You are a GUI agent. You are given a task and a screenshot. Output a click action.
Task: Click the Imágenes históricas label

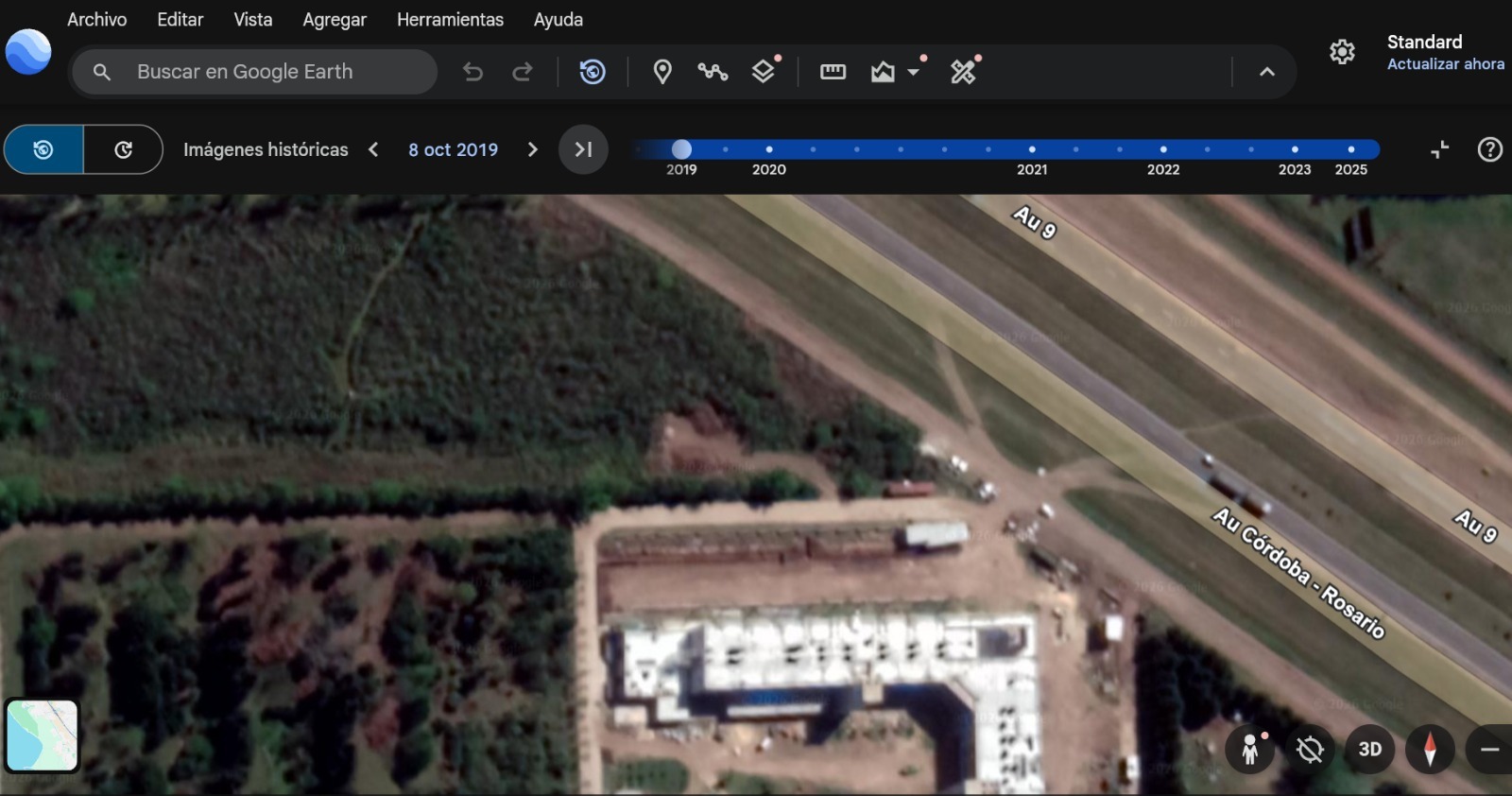(x=266, y=149)
